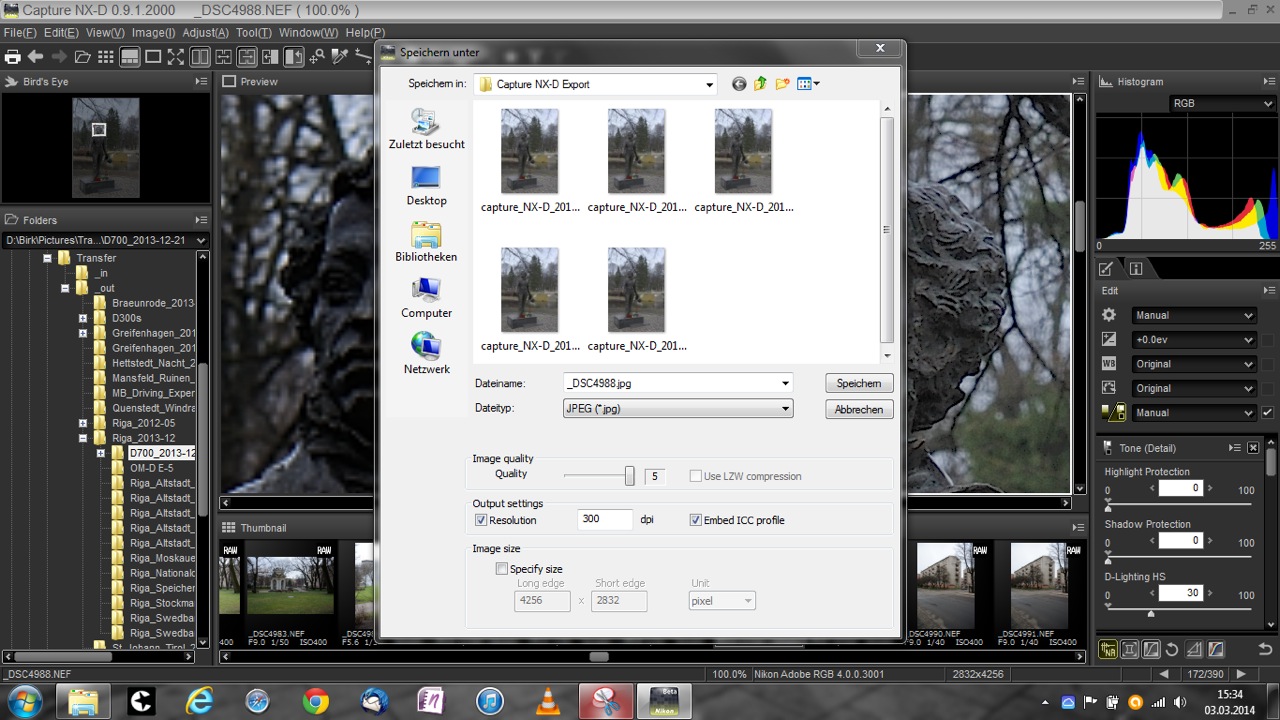This screenshot has width=1280, height=720.
Task: Click the Abbrechen button
Action: [x=859, y=409]
